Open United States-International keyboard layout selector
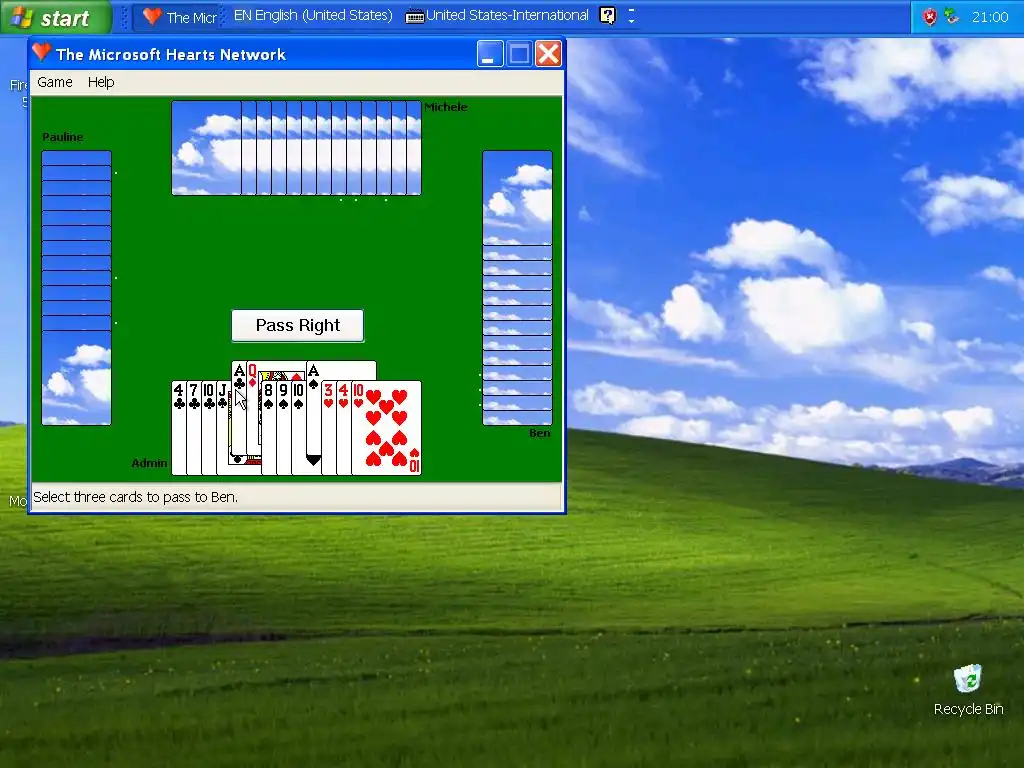Image resolution: width=1024 pixels, height=768 pixels. point(498,16)
